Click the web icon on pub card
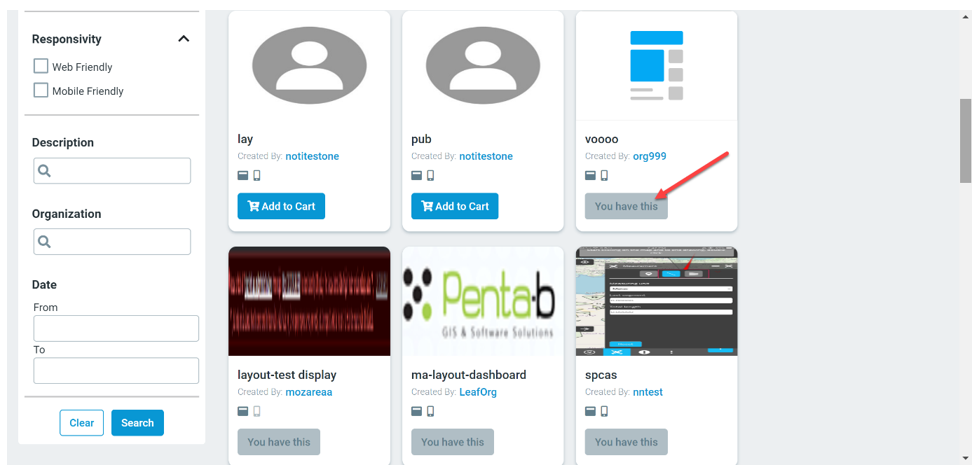Image resolution: width=980 pixels, height=472 pixels. coord(417,176)
